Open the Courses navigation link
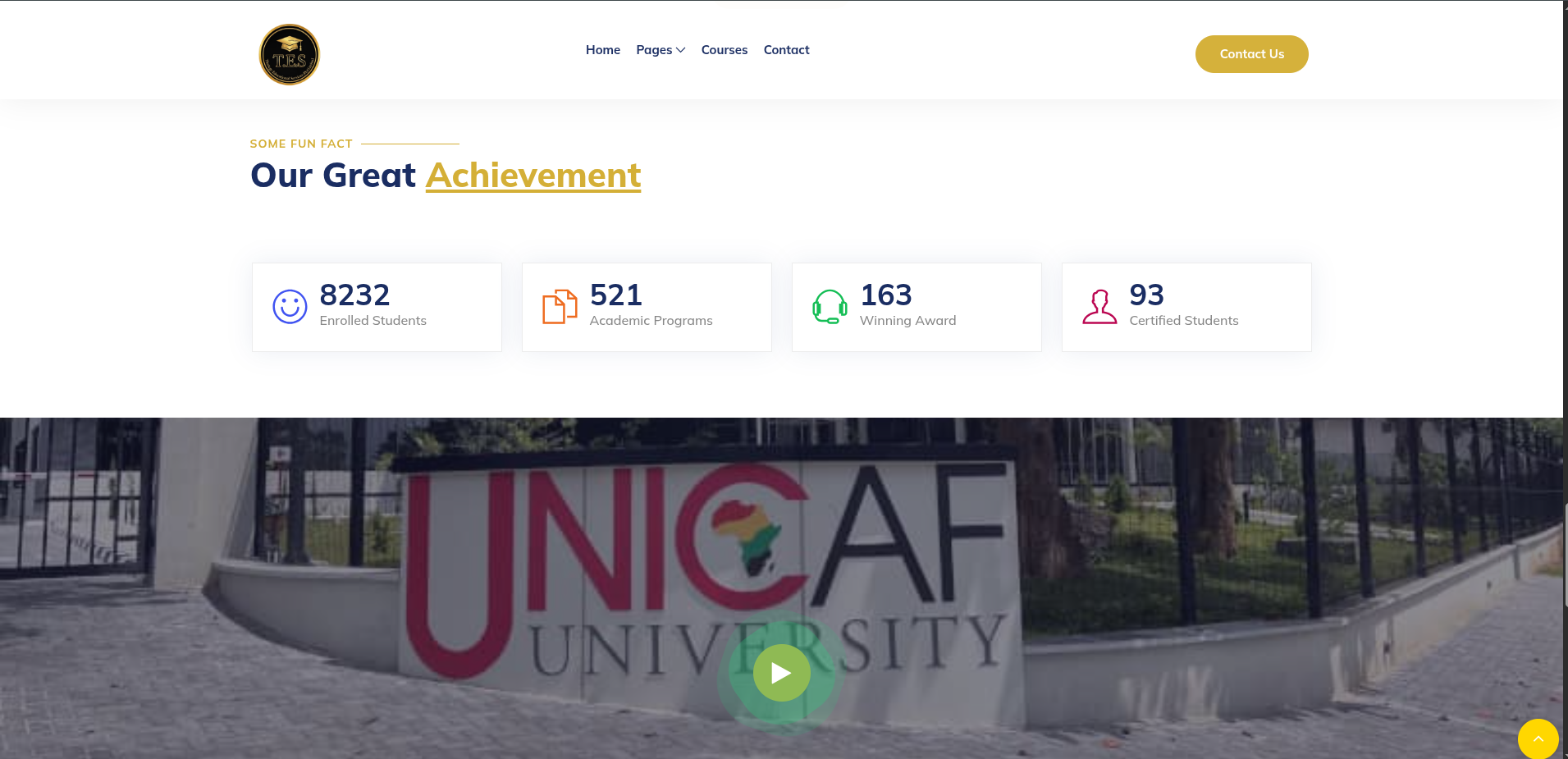 (x=724, y=50)
